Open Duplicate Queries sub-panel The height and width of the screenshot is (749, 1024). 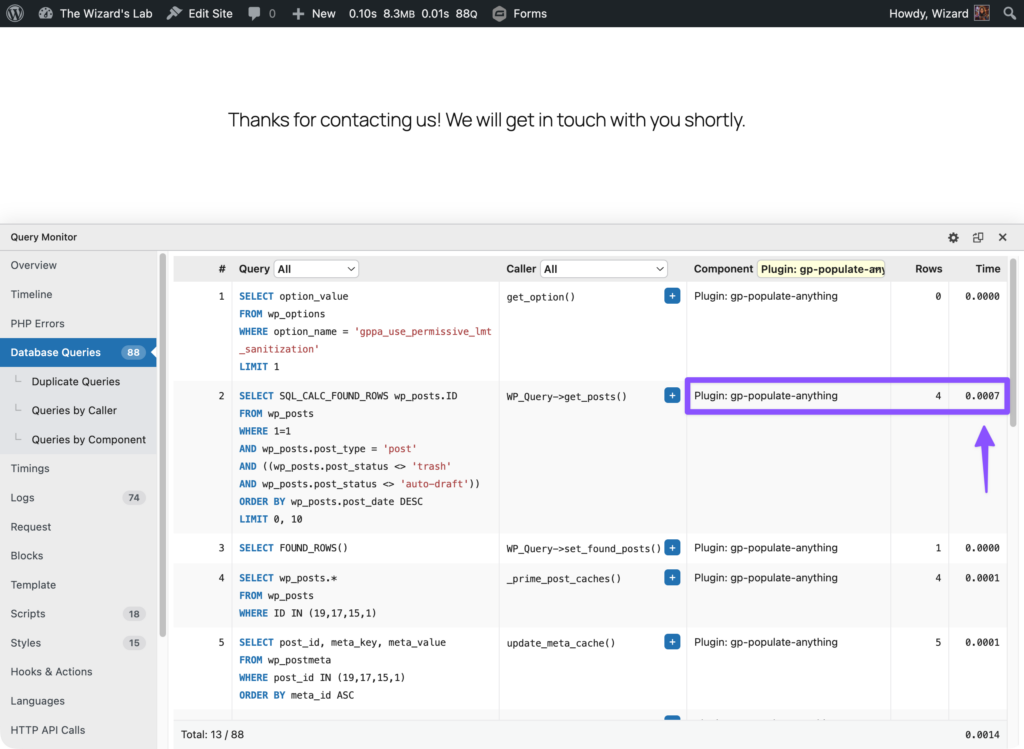coord(78,381)
